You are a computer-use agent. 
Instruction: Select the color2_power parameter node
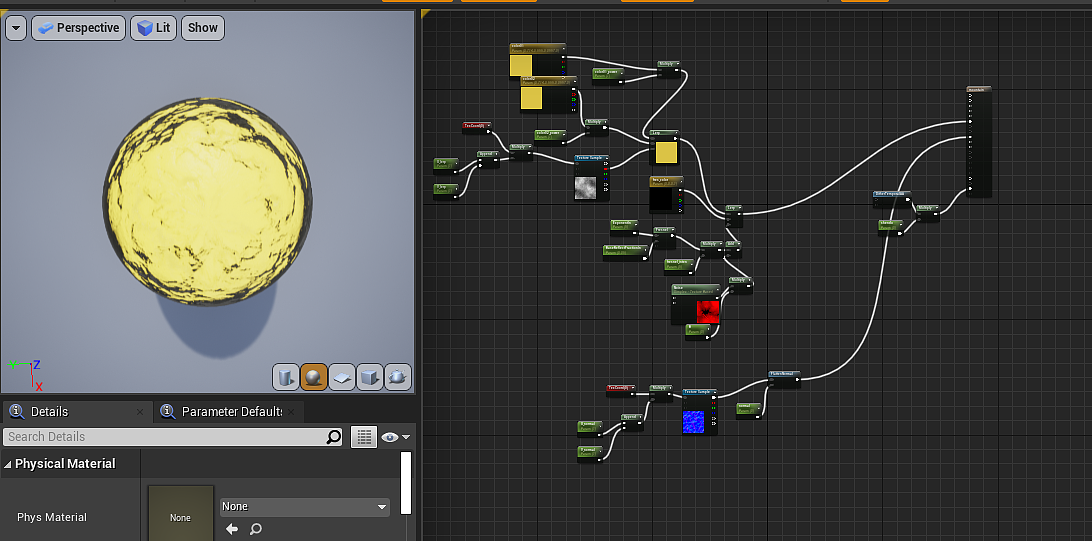pyautogui.click(x=550, y=136)
